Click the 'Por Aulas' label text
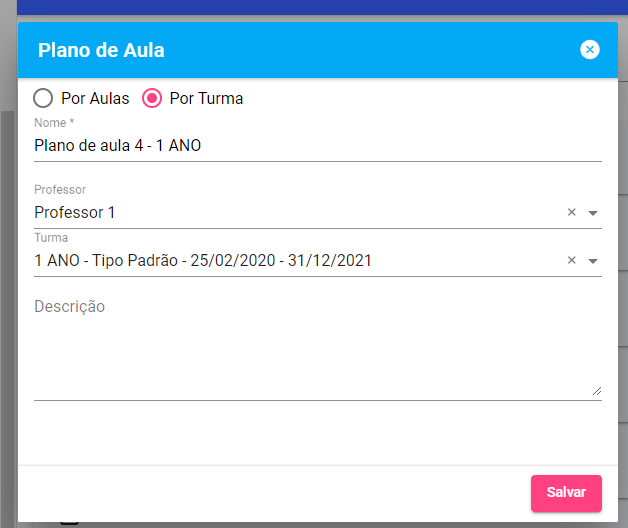 95,98
